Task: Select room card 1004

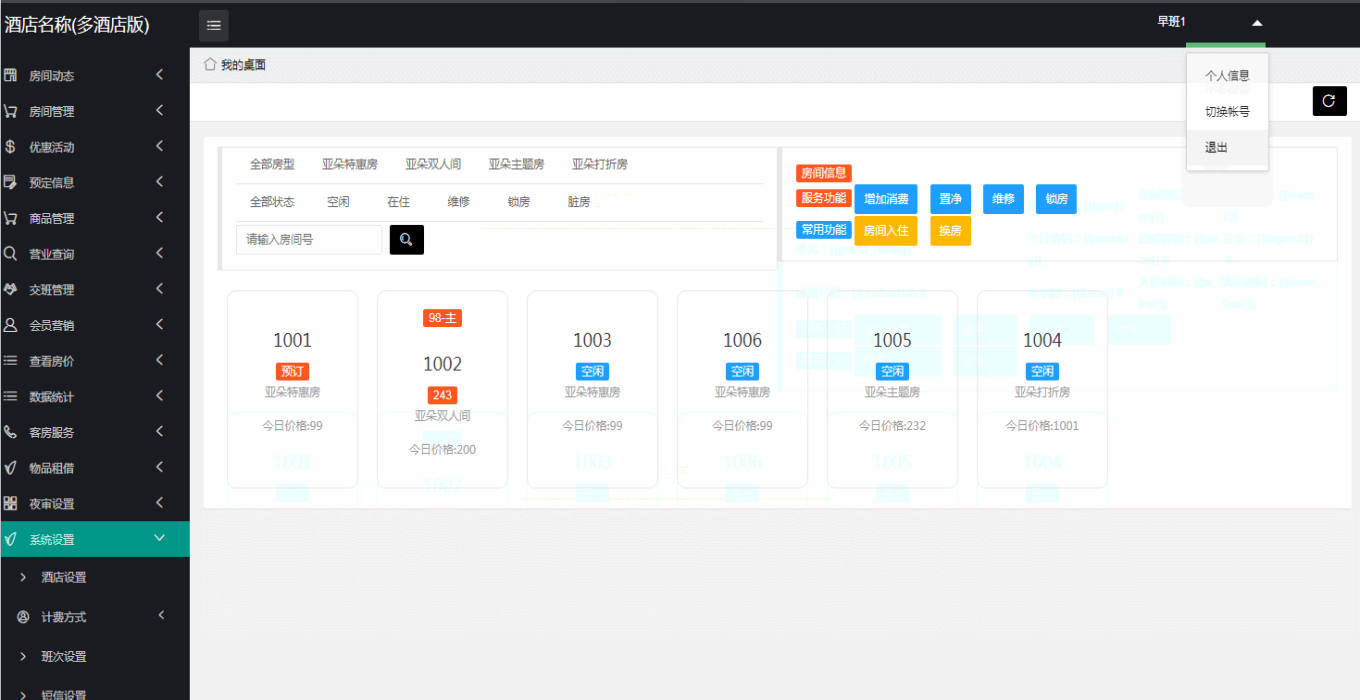Action: tap(1042, 389)
